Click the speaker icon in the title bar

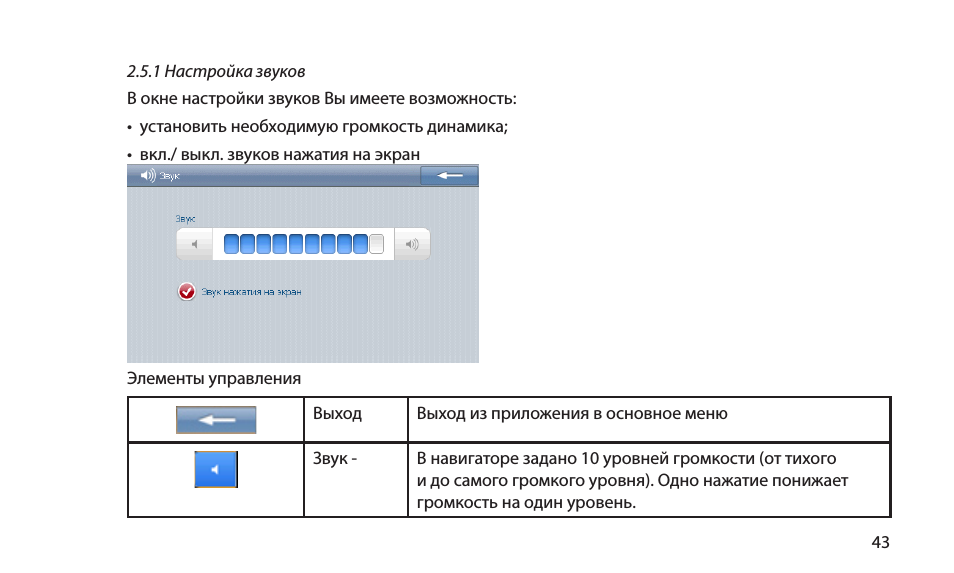[148, 176]
